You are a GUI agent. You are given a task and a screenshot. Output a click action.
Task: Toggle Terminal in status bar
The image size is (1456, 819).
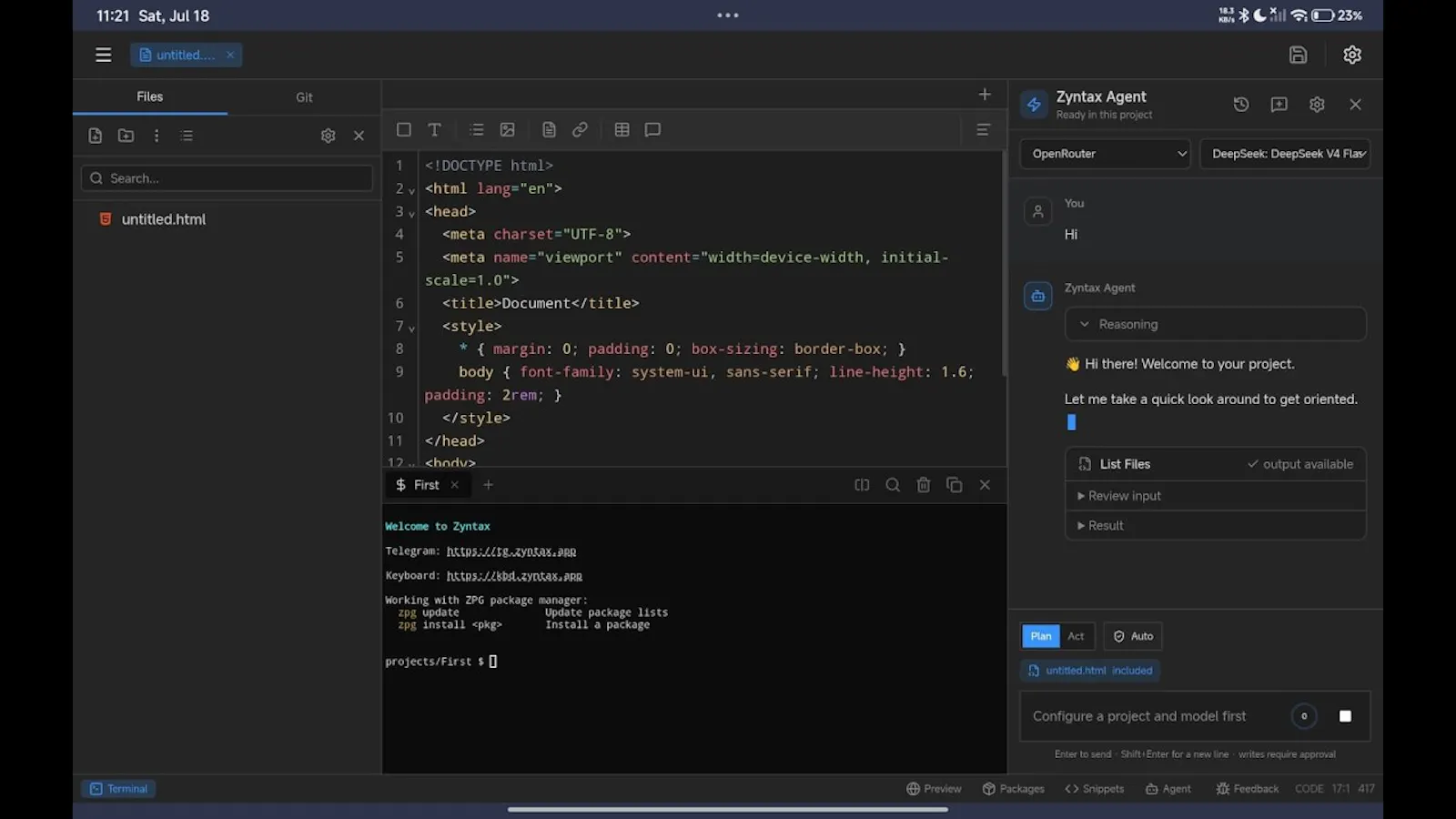118,789
